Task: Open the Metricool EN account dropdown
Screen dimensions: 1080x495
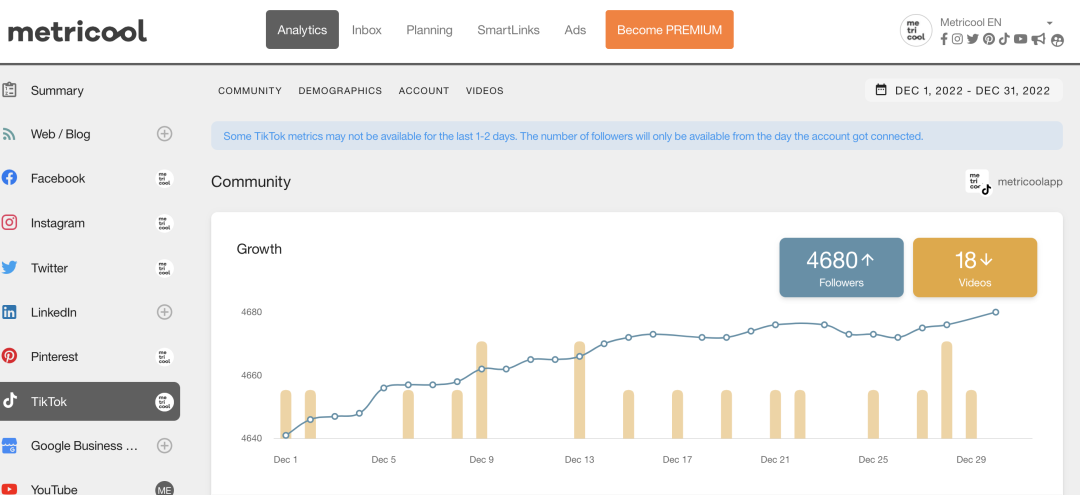Action: tap(1049, 23)
